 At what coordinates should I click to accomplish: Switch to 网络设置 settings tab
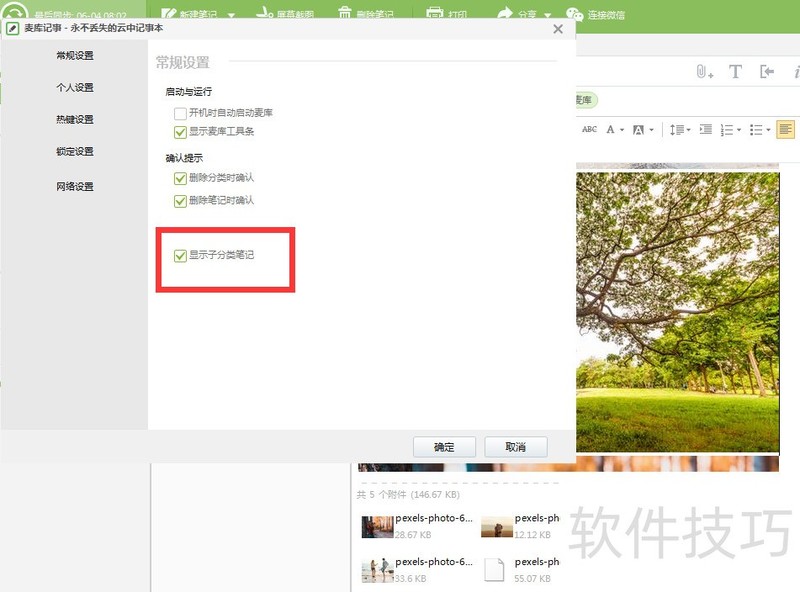tap(78, 186)
